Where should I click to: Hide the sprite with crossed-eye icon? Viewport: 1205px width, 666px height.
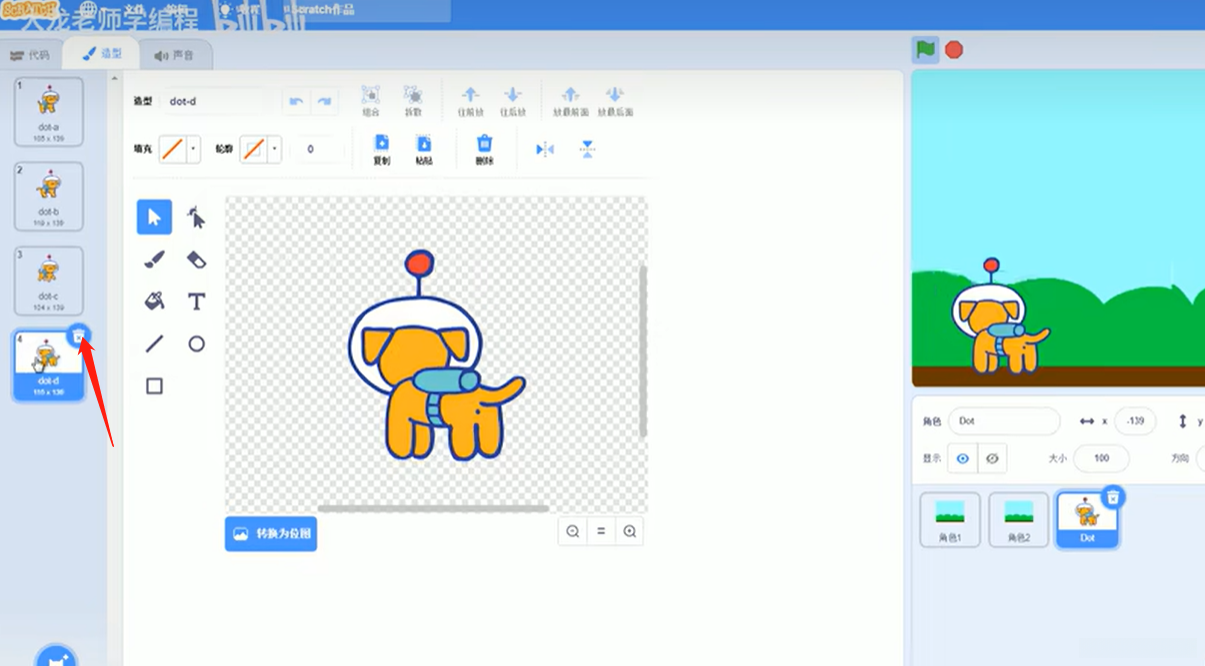click(x=992, y=458)
